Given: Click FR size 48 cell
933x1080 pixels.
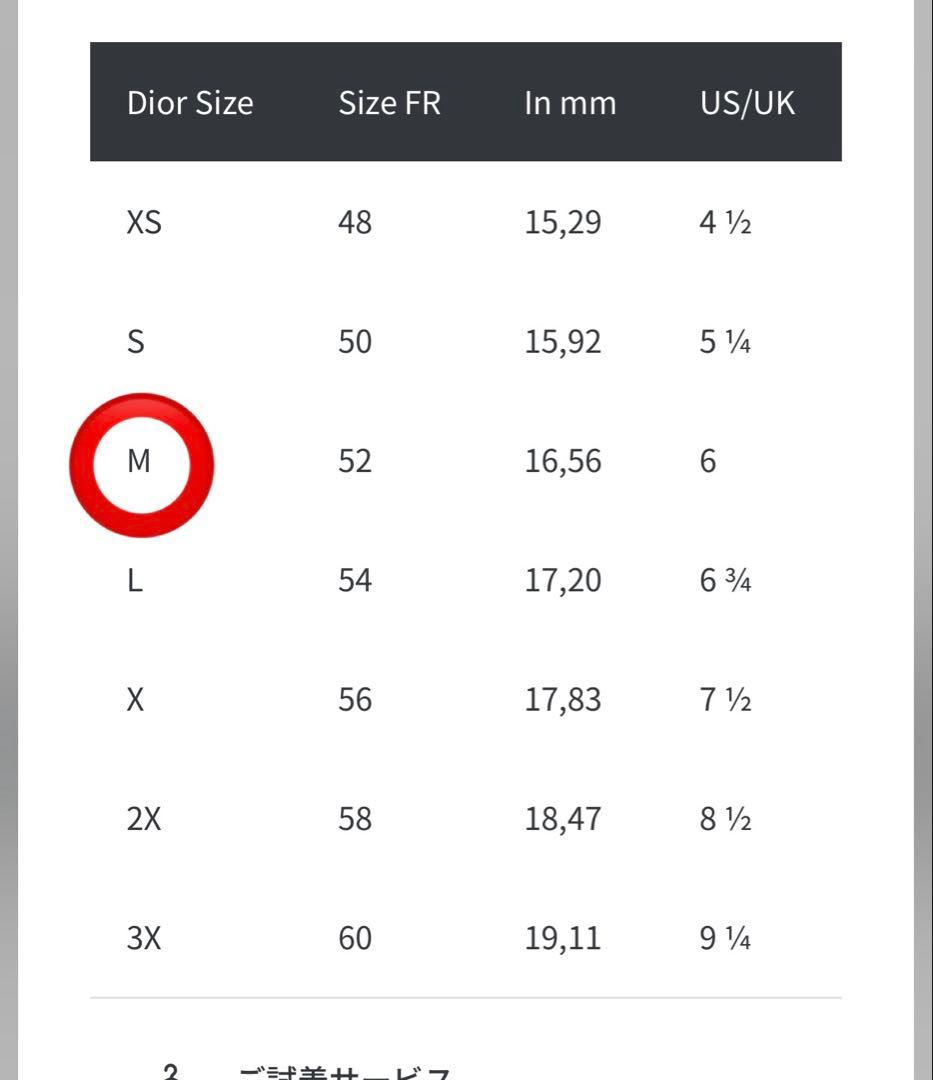Looking at the screenshot, I should (x=355, y=222).
